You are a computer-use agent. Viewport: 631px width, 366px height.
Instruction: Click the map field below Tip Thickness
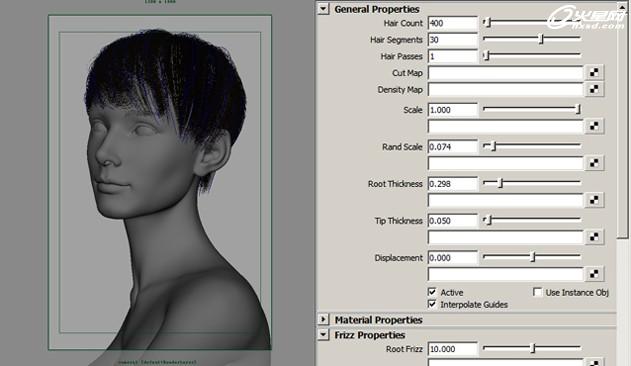[505, 238]
